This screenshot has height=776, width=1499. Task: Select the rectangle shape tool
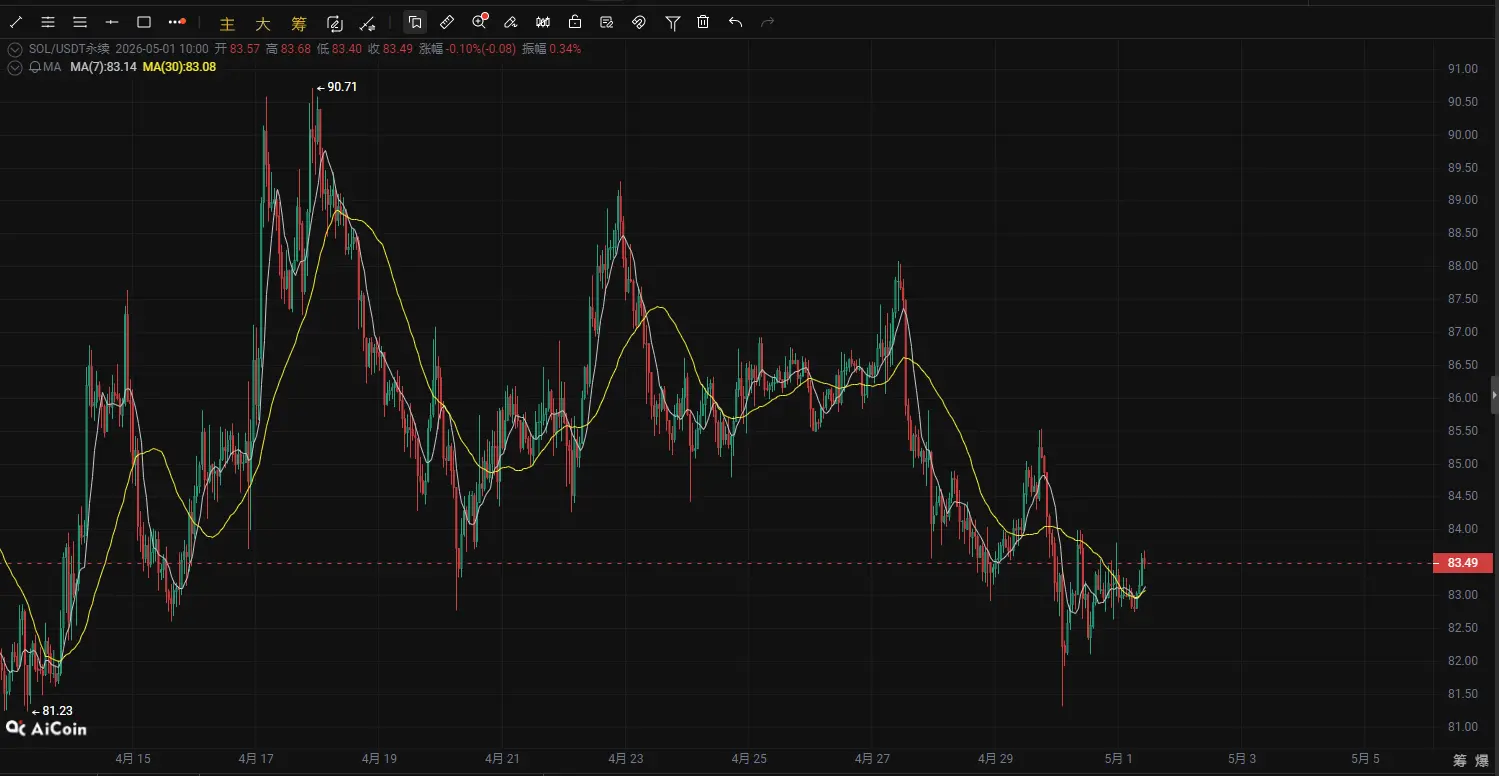click(144, 22)
